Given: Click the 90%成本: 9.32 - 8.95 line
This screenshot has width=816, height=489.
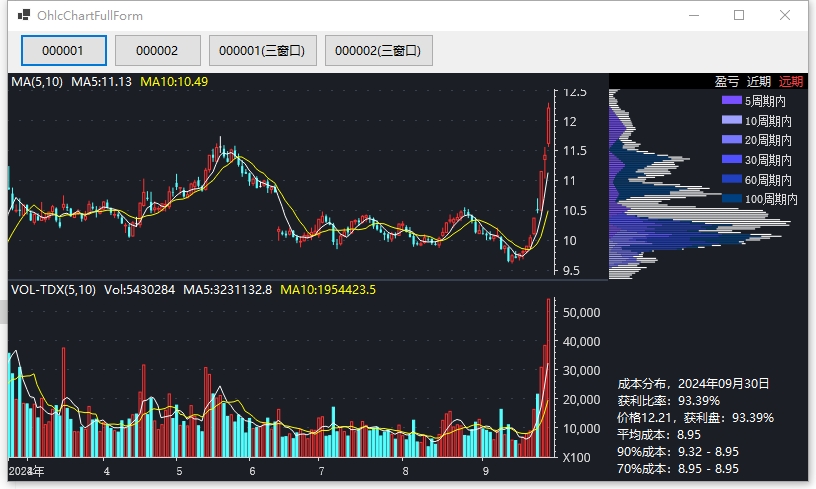Looking at the screenshot, I should point(678,452).
